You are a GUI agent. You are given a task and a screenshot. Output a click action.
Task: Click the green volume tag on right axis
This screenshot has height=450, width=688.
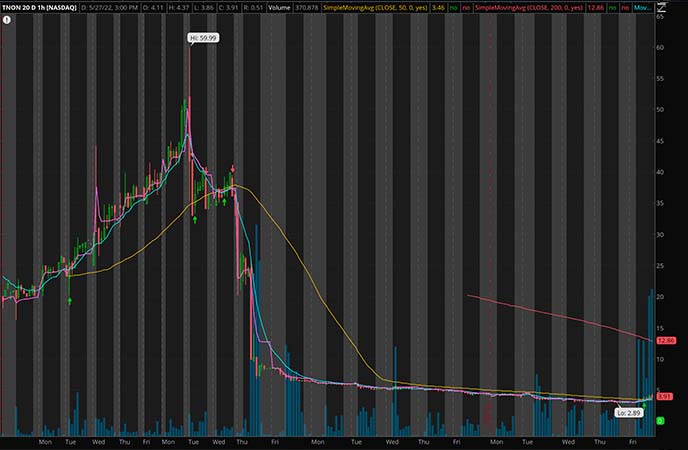pyautogui.click(x=661, y=422)
